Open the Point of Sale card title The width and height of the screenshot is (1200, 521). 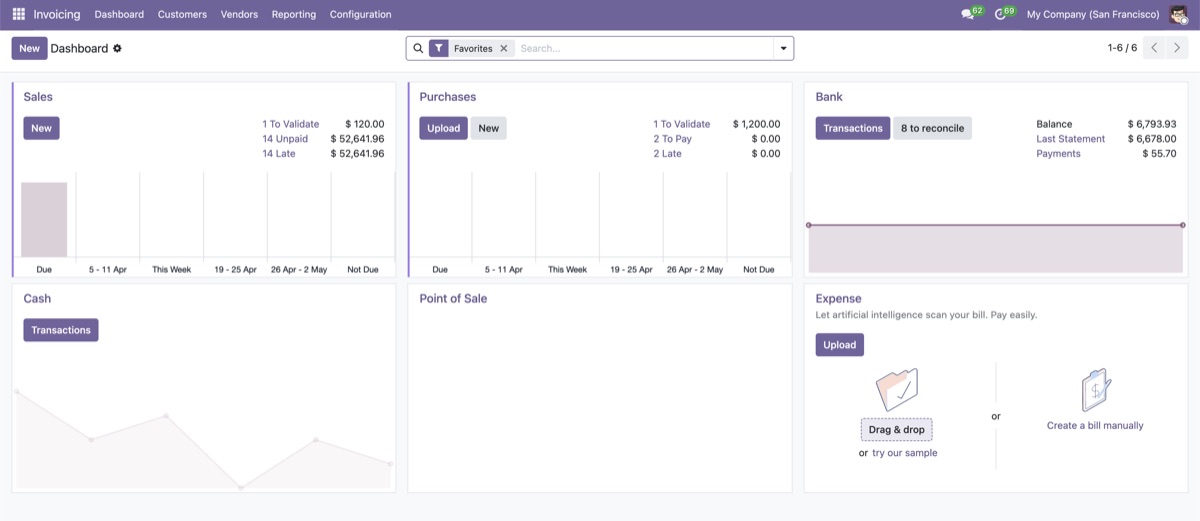(x=453, y=299)
